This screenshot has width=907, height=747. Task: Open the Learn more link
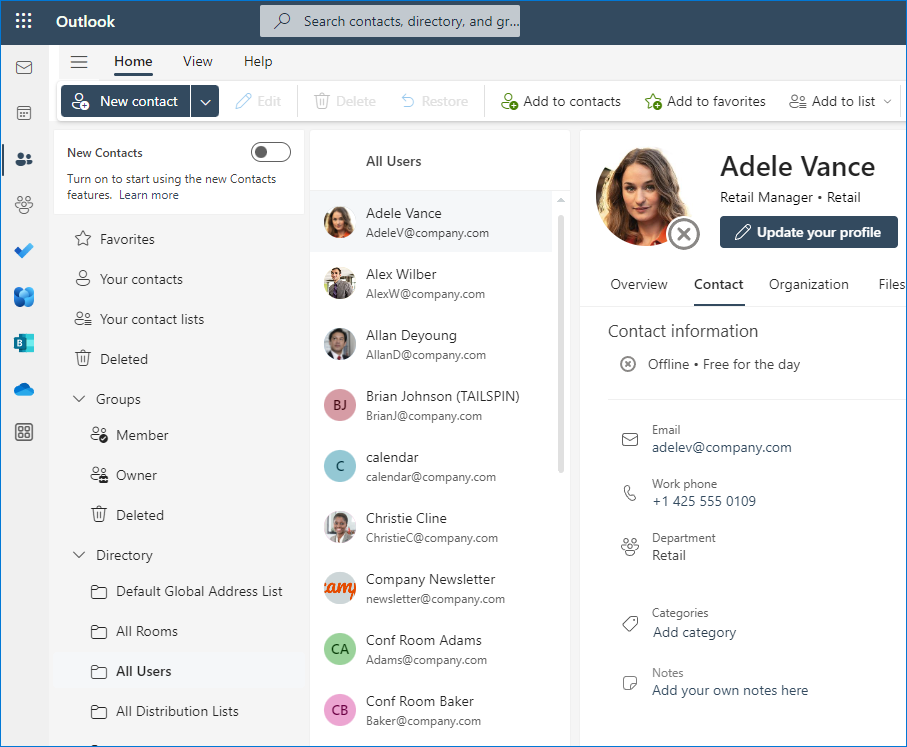point(149,195)
